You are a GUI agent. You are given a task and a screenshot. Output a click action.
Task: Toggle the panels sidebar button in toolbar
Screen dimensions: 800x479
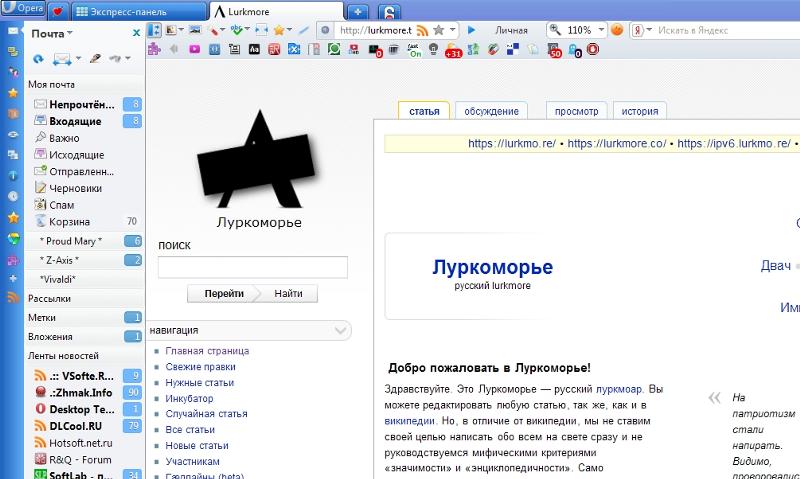155,30
